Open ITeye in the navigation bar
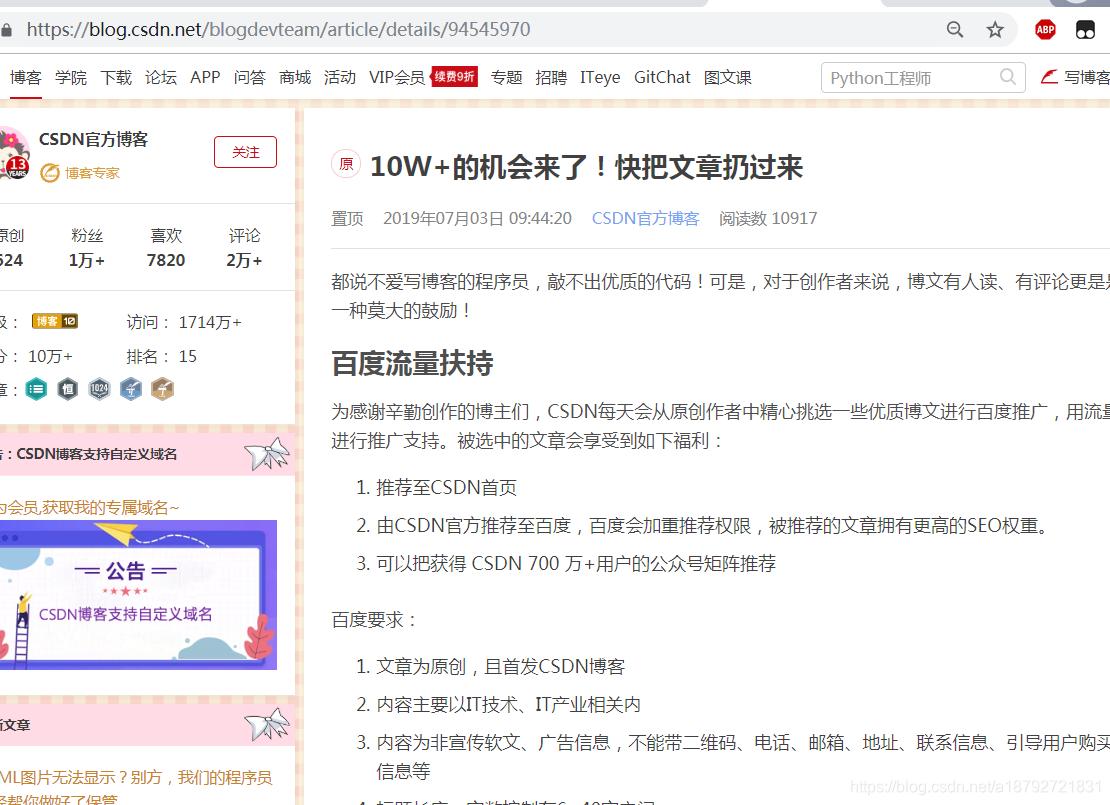This screenshot has height=805, width=1110. 600,77
